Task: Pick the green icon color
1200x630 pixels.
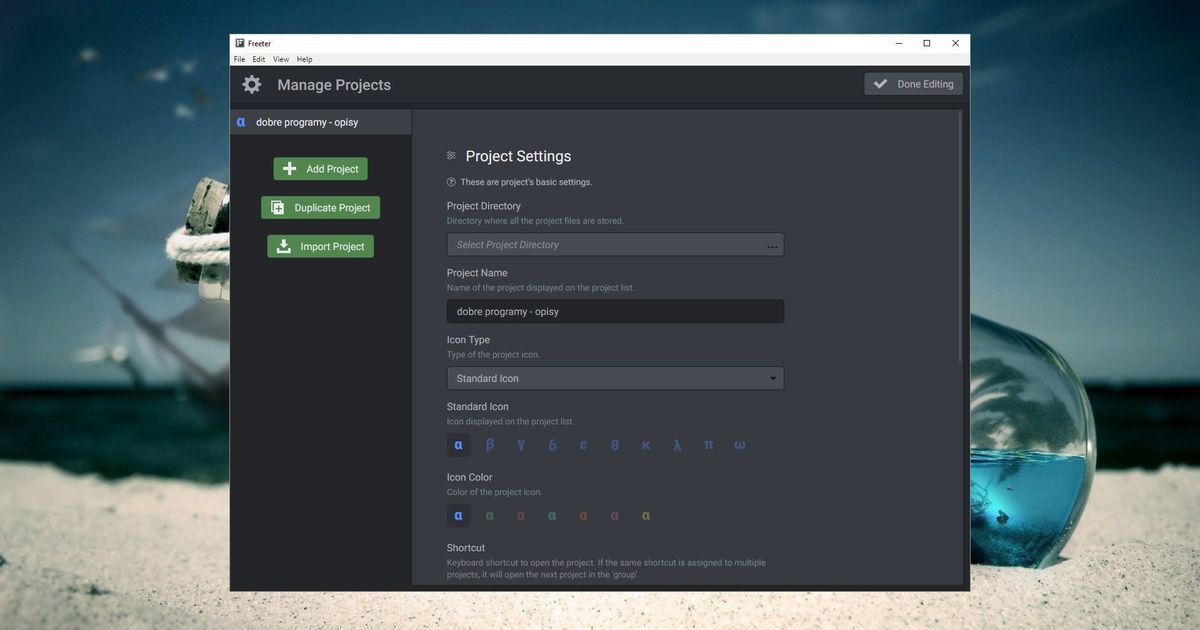Action: pyautogui.click(x=490, y=516)
